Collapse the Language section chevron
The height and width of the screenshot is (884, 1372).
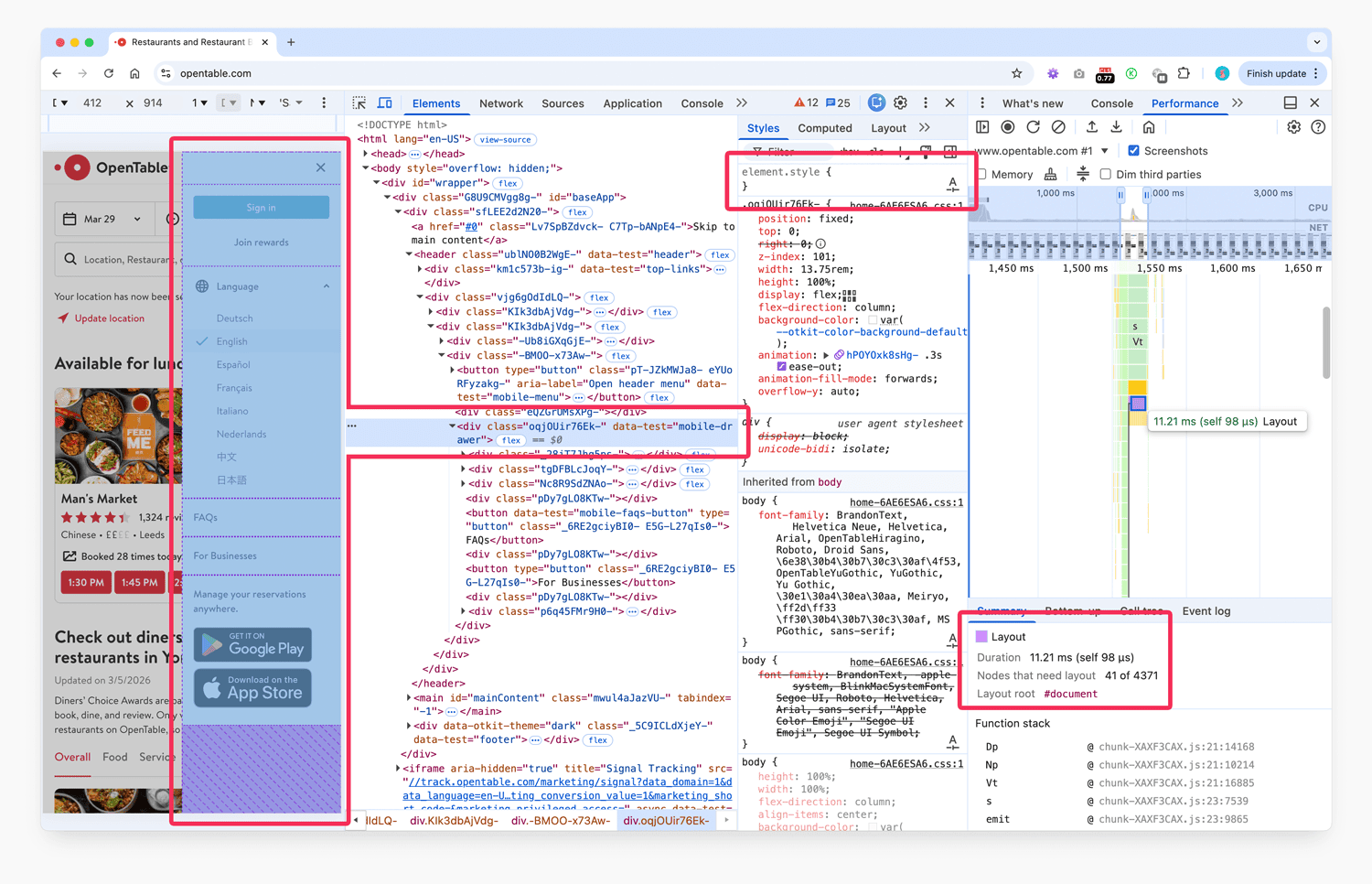[327, 286]
